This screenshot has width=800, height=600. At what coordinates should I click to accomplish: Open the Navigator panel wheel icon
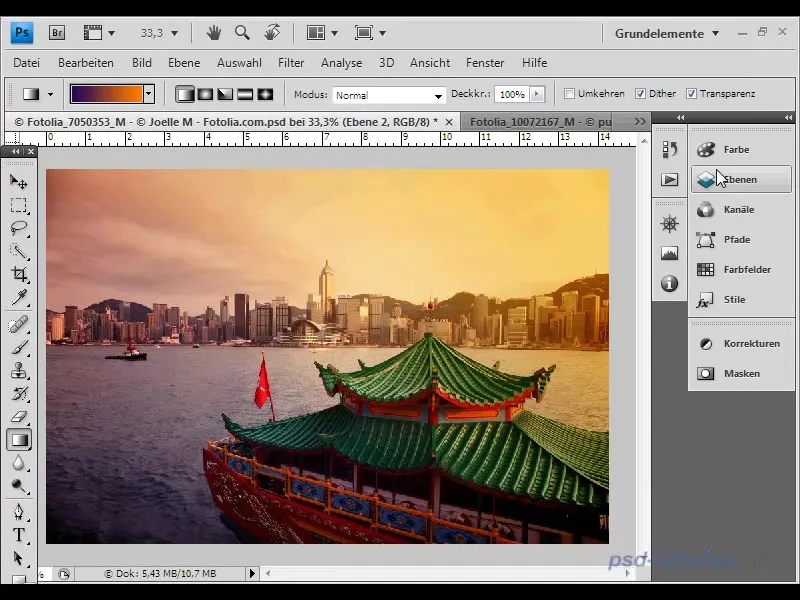[x=669, y=223]
